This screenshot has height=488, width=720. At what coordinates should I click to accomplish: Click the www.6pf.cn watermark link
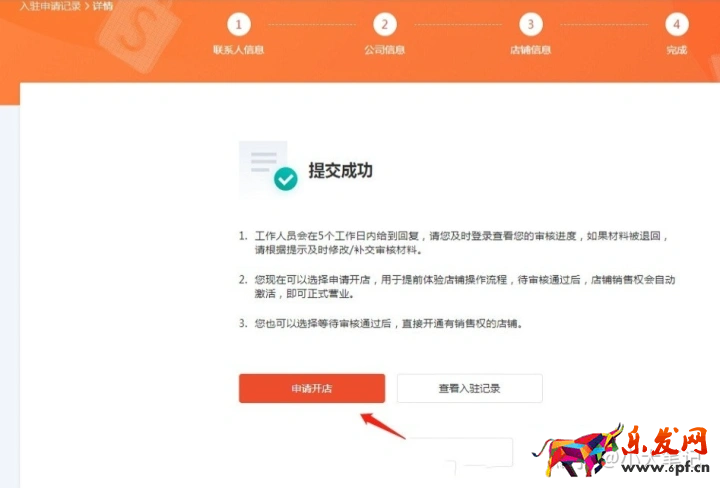pos(665,468)
